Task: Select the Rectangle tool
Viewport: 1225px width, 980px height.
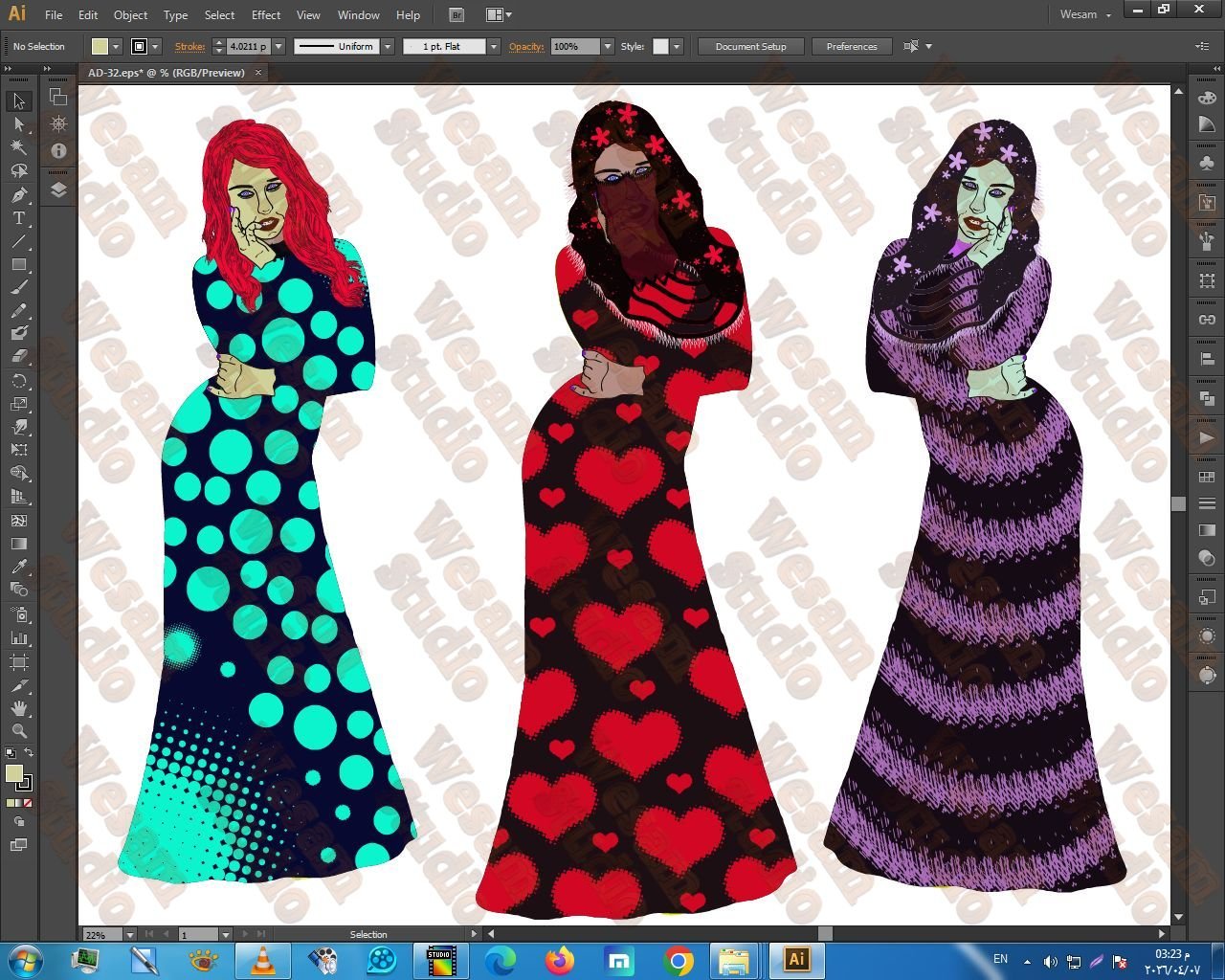Action: [x=19, y=264]
